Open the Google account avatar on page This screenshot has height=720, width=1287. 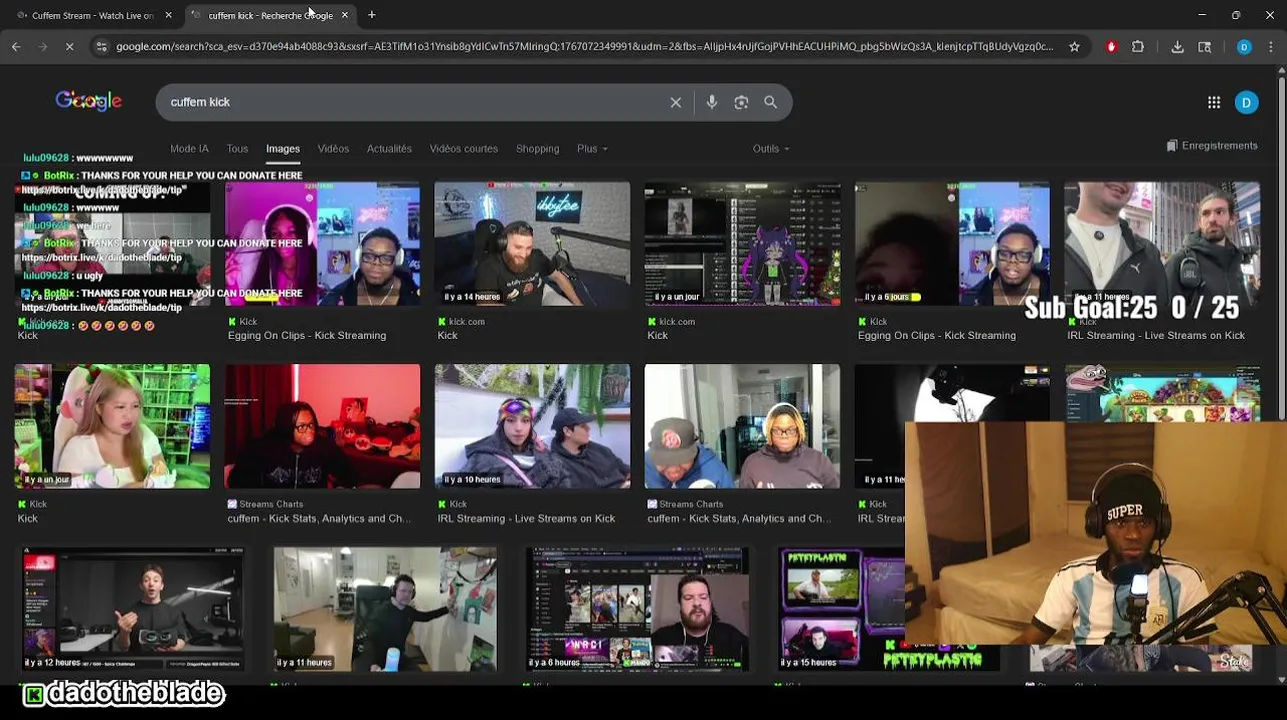tap(1247, 102)
